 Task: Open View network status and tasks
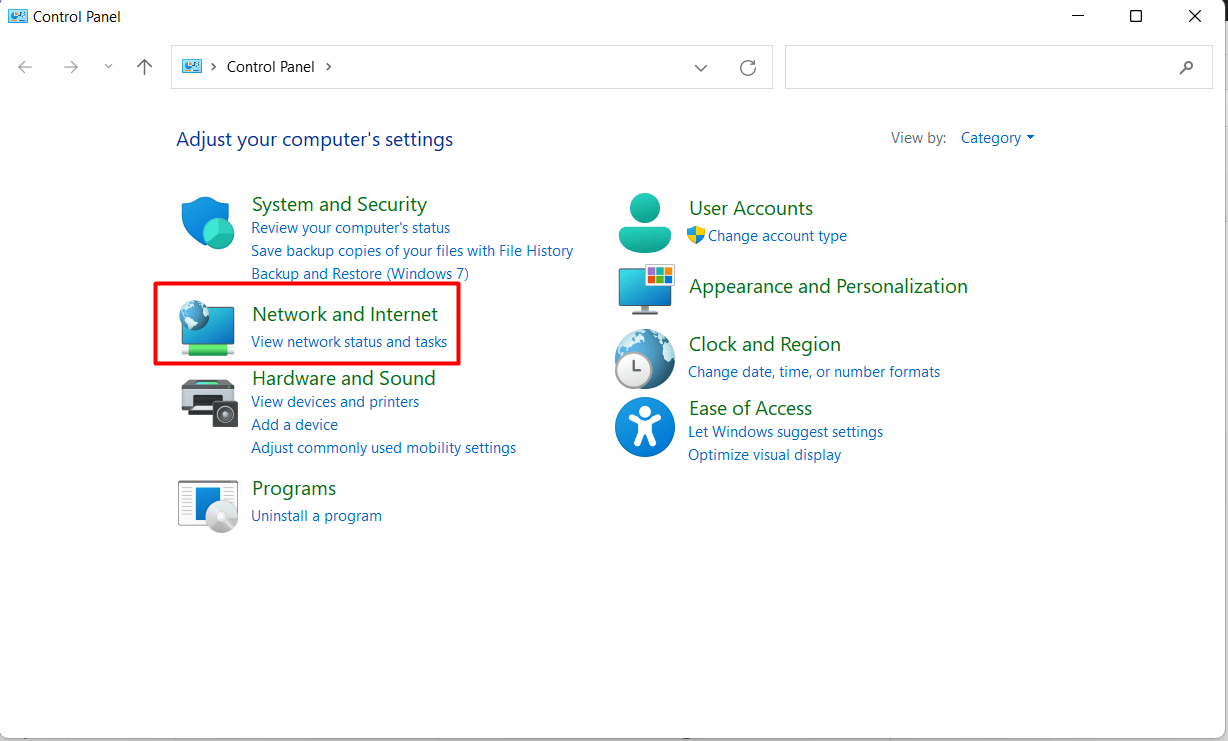coord(350,341)
